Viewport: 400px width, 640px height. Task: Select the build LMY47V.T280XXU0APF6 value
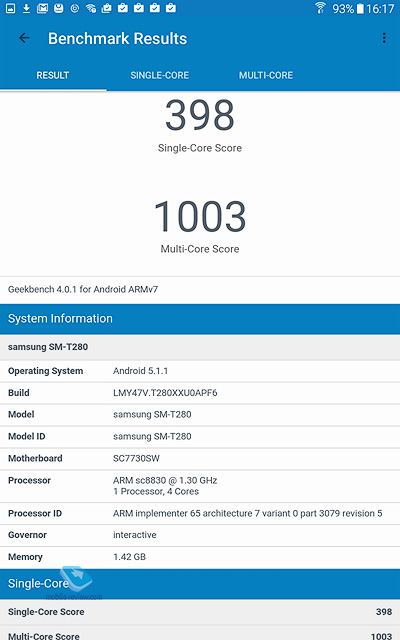[165, 393]
